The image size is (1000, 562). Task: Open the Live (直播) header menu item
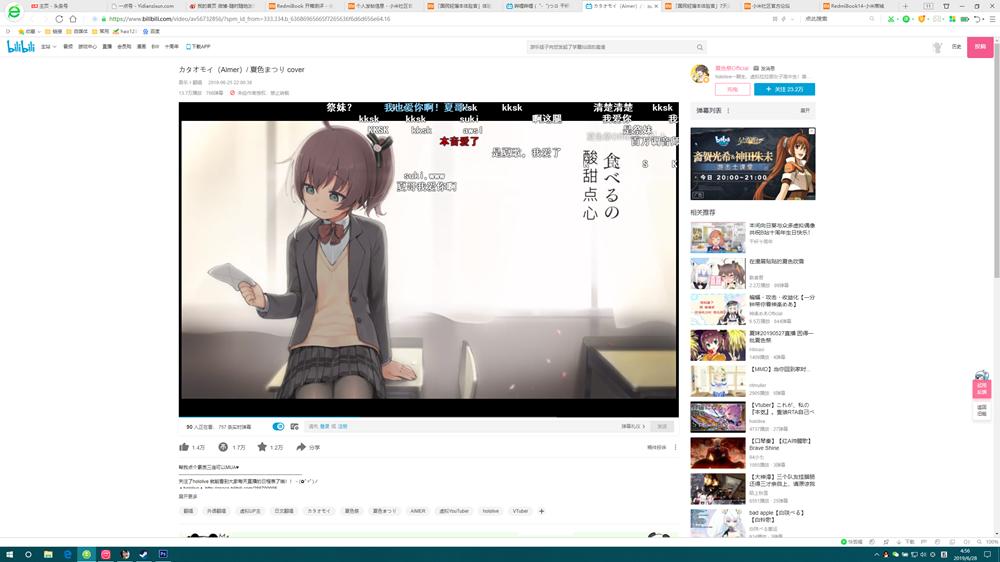(107, 47)
